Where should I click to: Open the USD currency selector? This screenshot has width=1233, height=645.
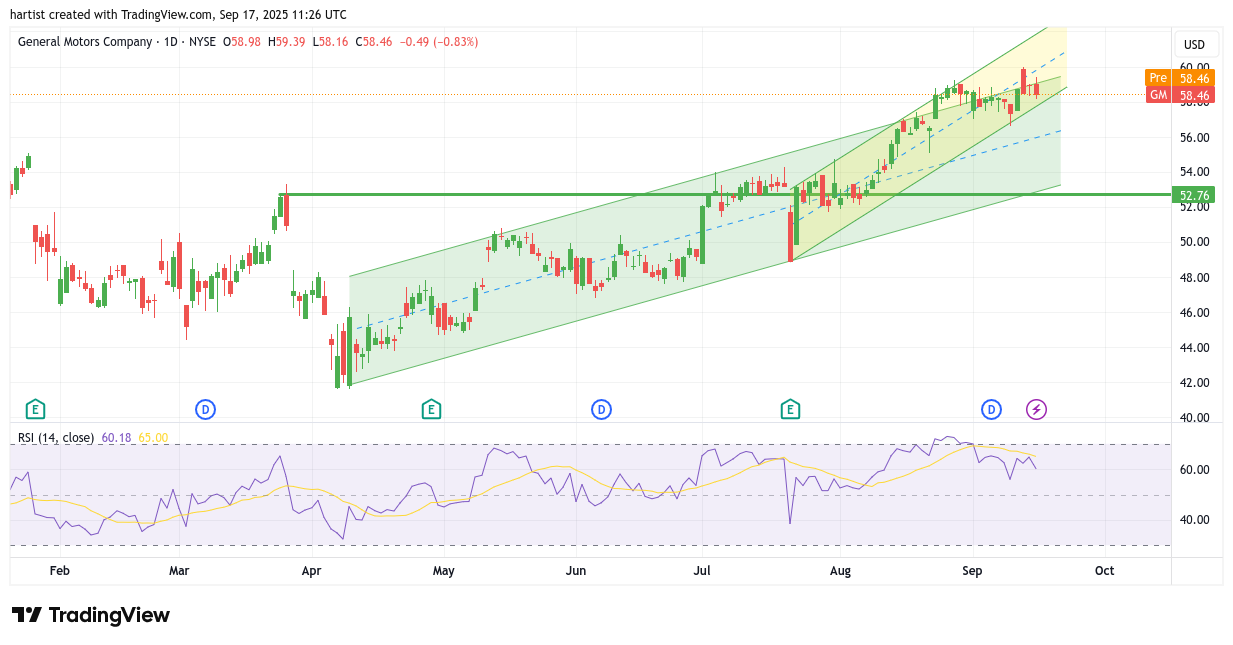pos(1194,45)
